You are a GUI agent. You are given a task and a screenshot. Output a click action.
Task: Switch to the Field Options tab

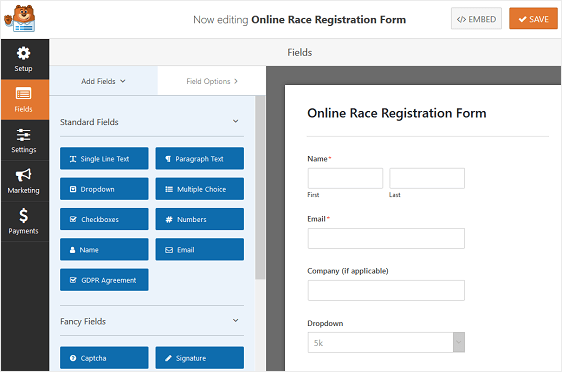(212, 81)
